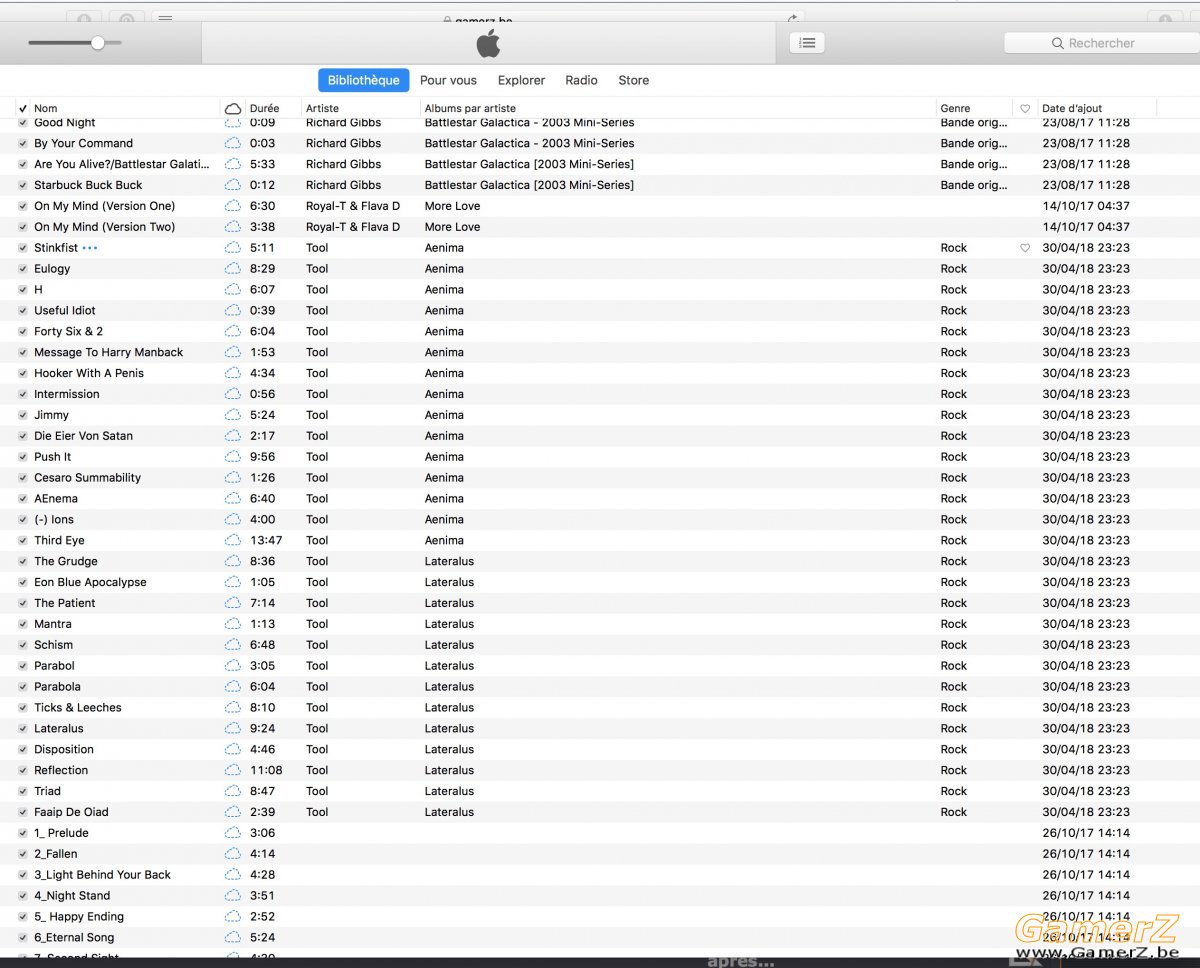
Task: Download Parabola with its cloud icon
Action: click(233, 687)
